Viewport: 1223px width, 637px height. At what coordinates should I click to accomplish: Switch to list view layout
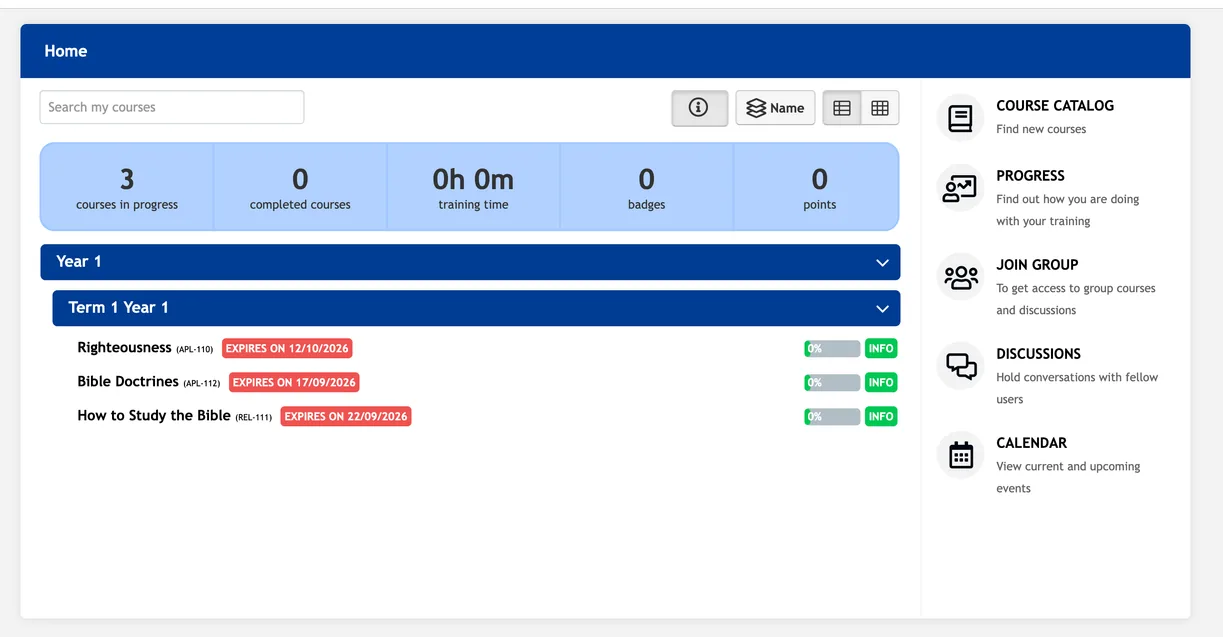pos(842,108)
